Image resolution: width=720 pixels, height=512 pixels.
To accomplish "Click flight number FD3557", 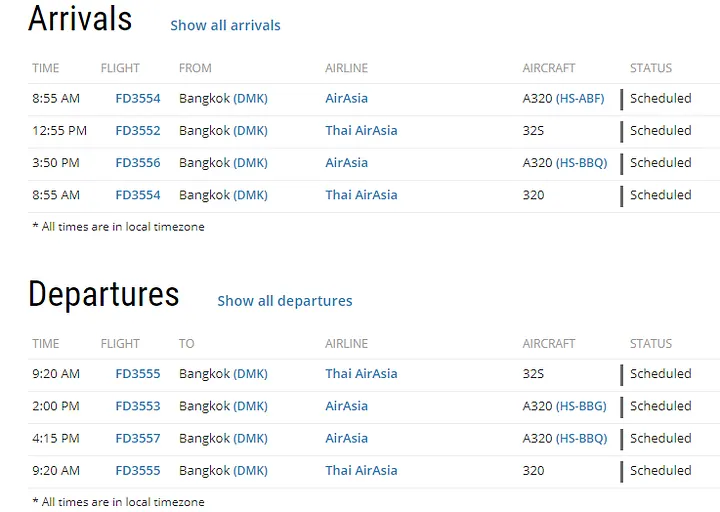I will point(138,438).
